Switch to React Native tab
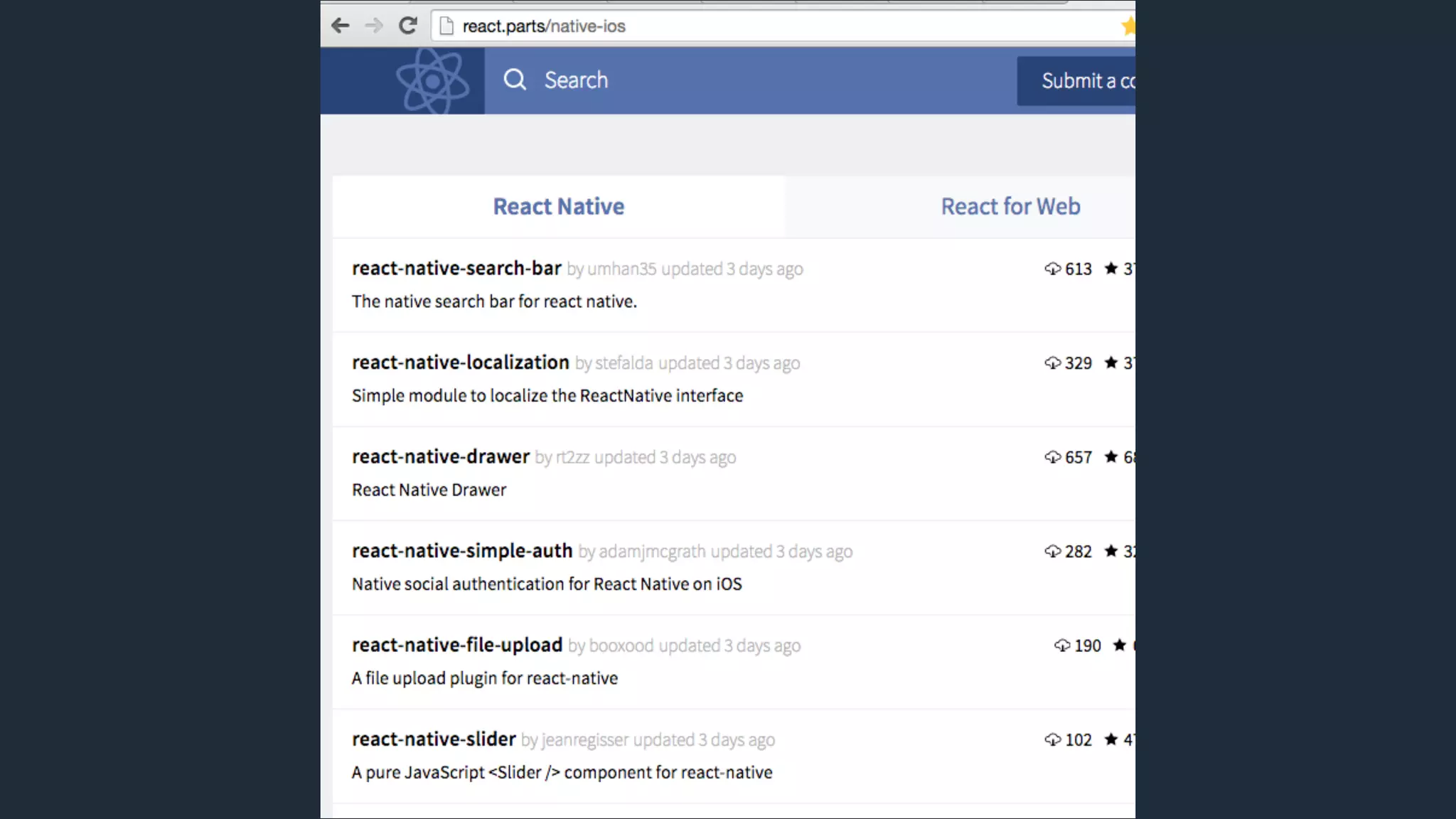 coord(559,206)
